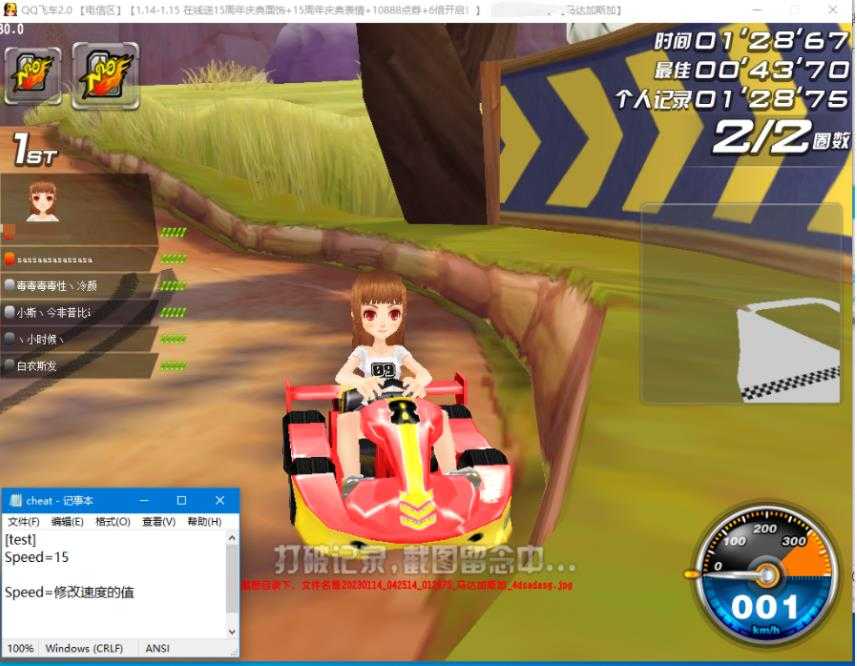Click the 1ST rank badge
Viewport: 857px width, 666px height.
pos(32,149)
